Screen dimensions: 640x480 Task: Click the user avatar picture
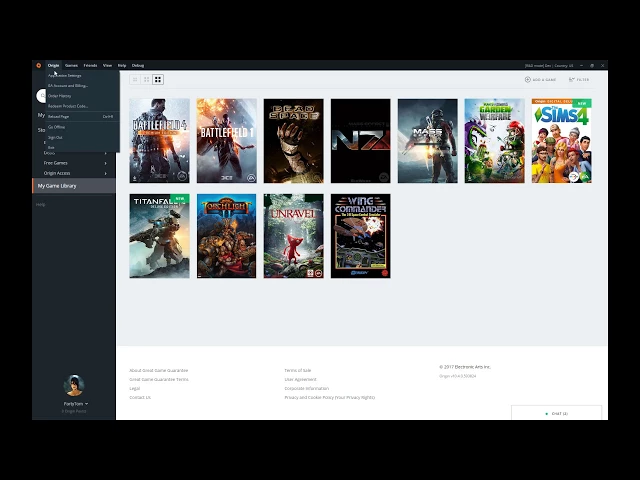point(74,385)
